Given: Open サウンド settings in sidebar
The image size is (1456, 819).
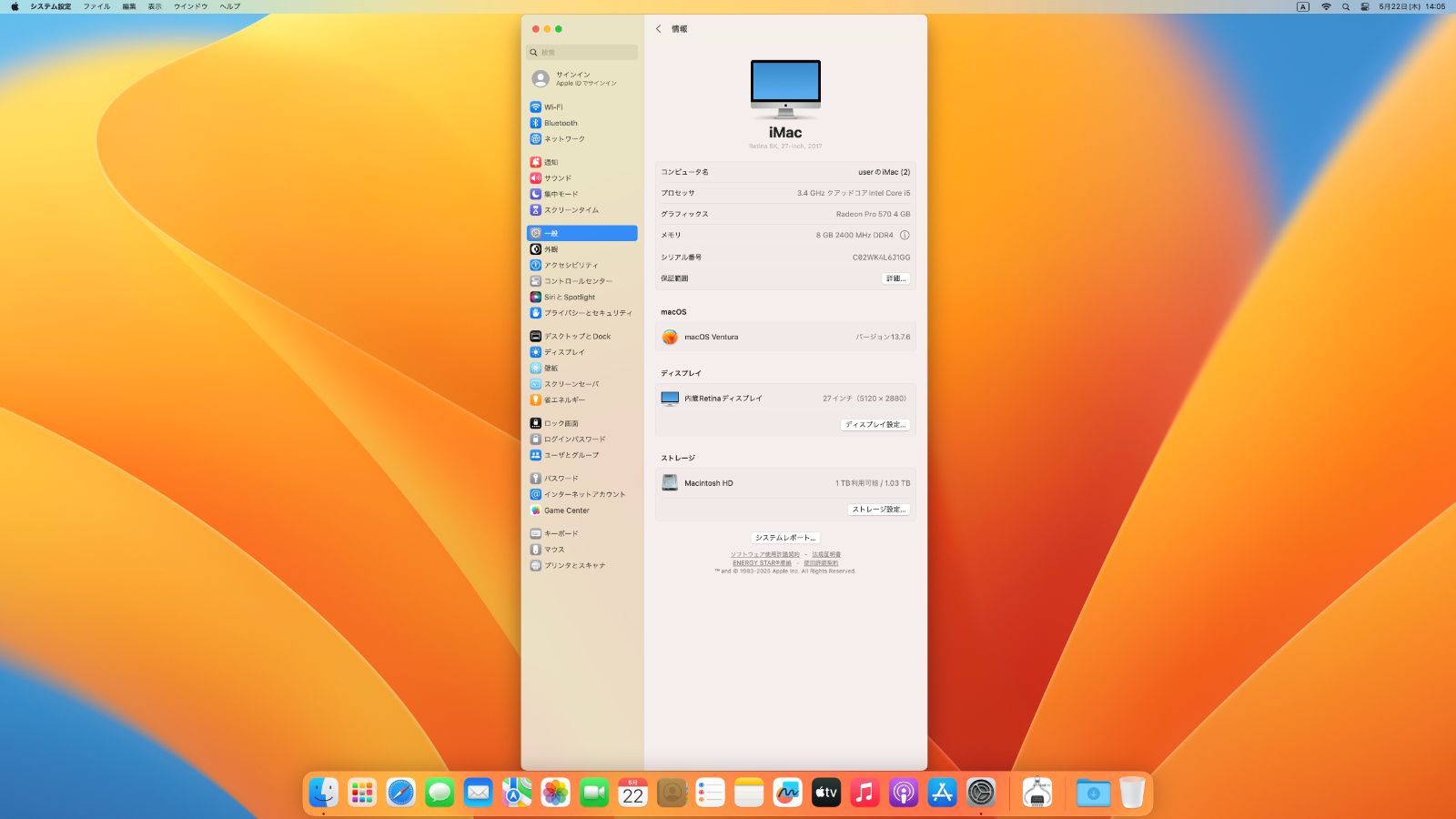Looking at the screenshot, I should click(x=582, y=178).
